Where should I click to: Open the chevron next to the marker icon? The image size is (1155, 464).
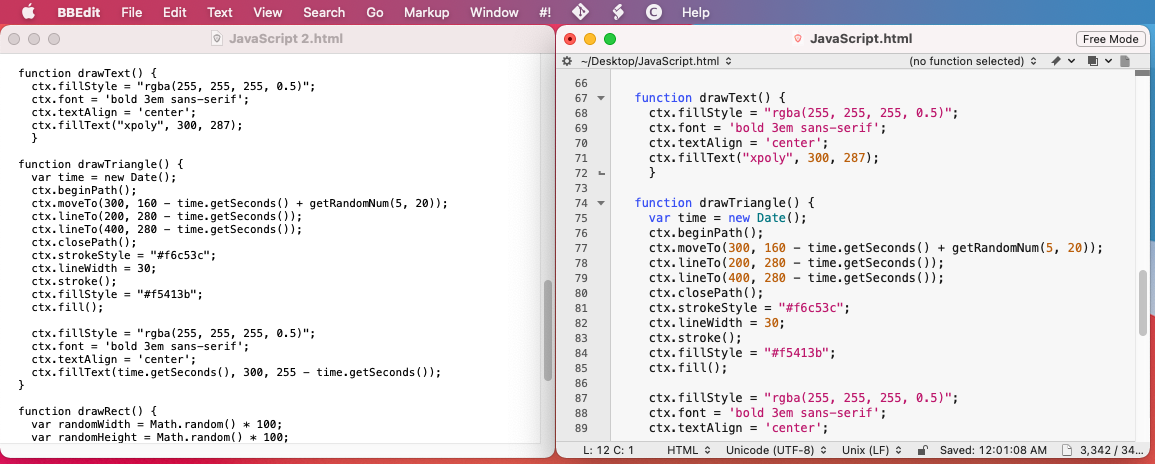[x=1071, y=61]
